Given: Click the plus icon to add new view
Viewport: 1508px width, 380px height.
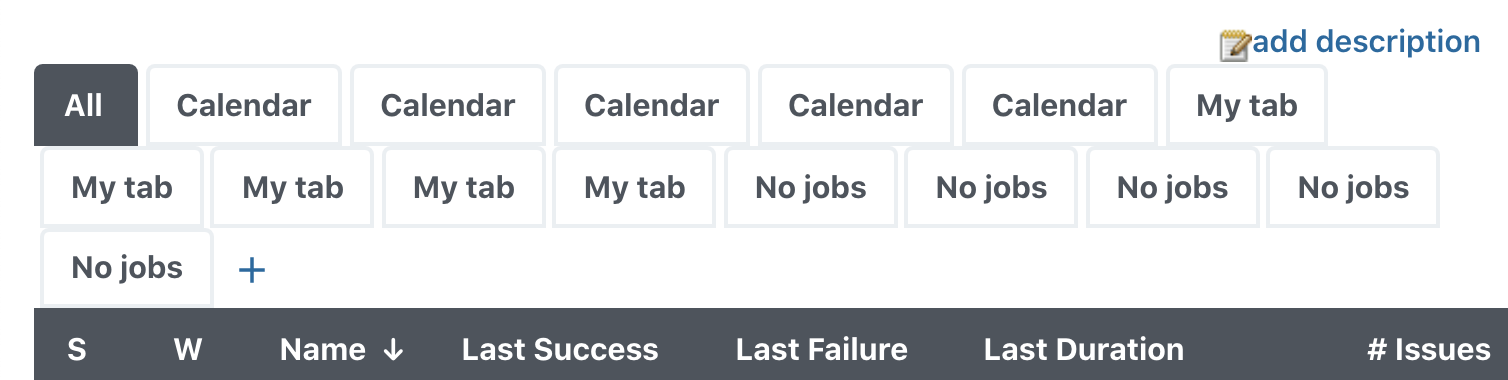Looking at the screenshot, I should pos(252,270).
